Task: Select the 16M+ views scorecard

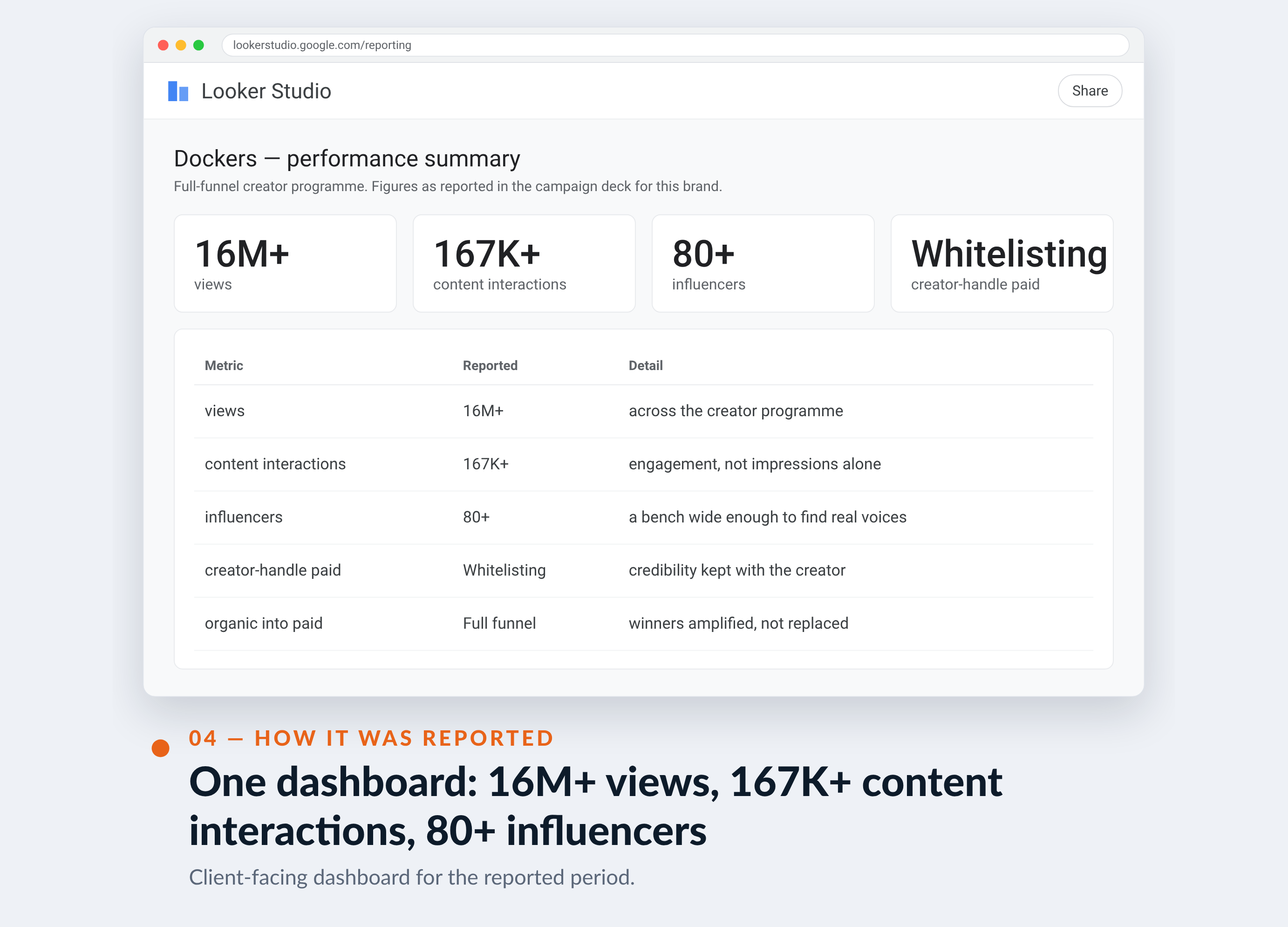Action: [x=285, y=263]
